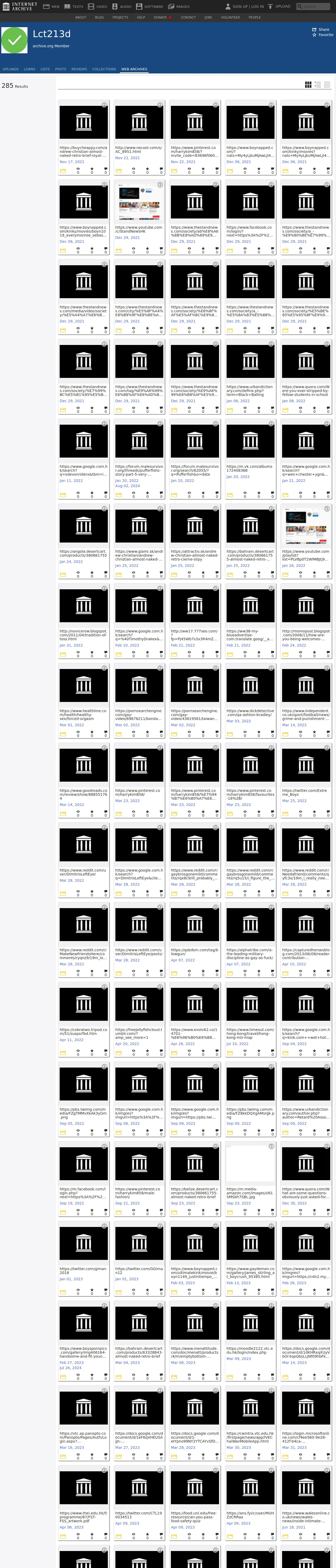
Task: Open the Contact menu link
Action: (188, 18)
